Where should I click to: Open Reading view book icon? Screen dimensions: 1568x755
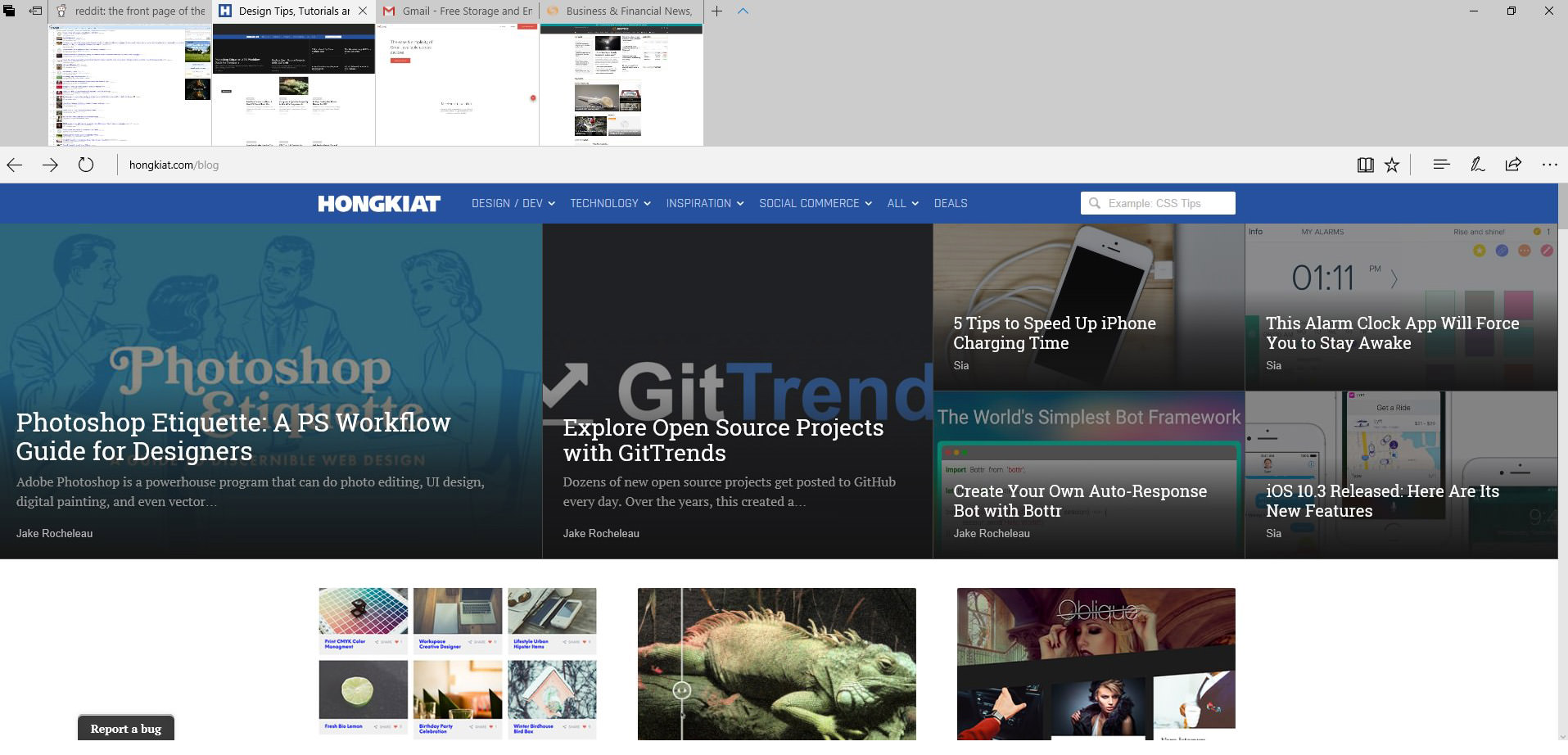(x=1365, y=165)
